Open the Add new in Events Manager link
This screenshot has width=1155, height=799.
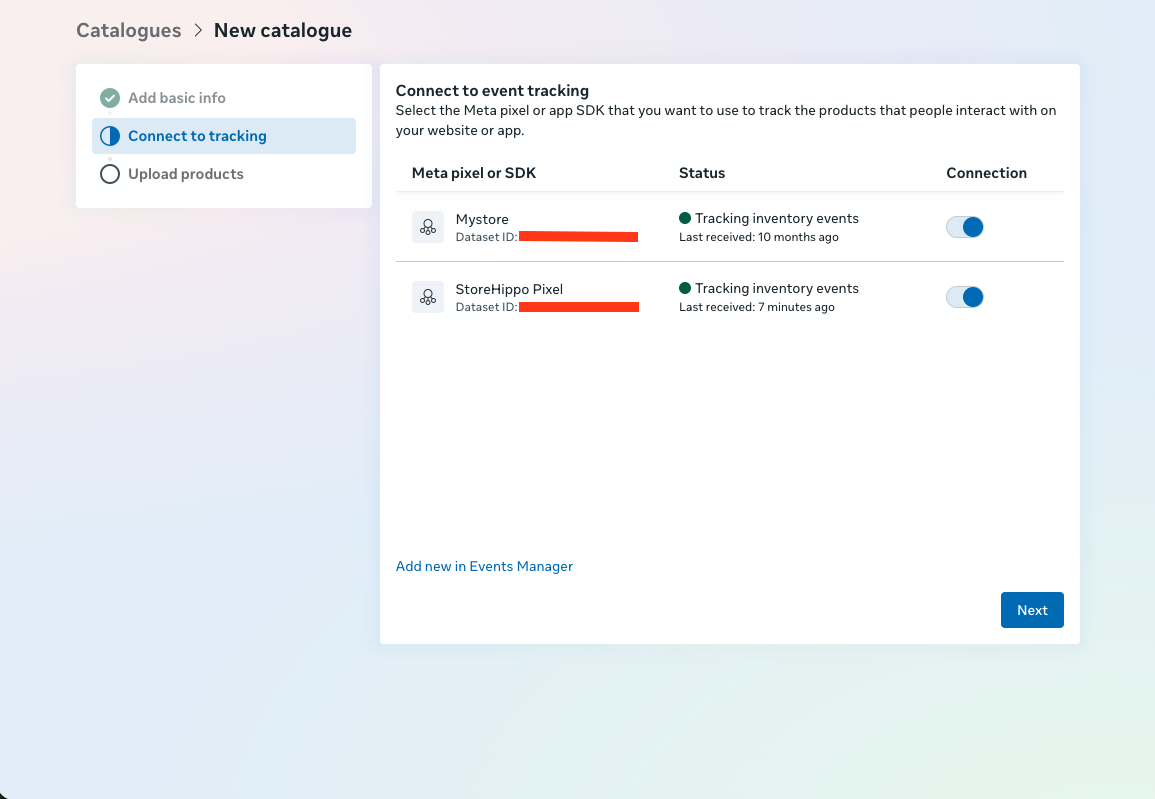(484, 566)
